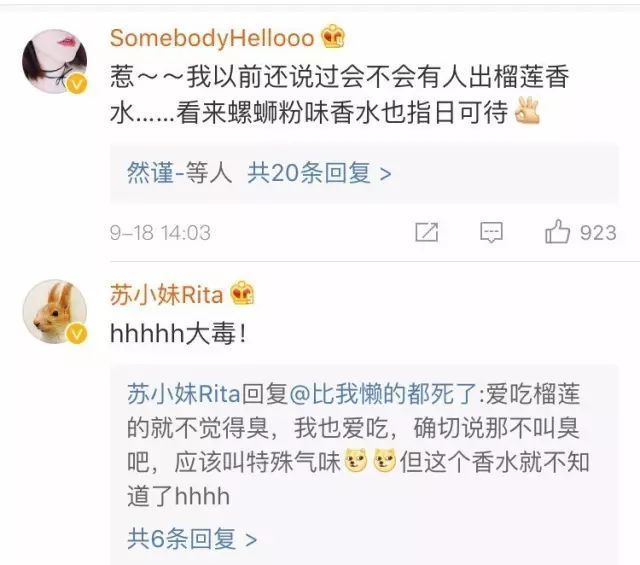Screen dimensions: 640x565
Task: Open SomebodyHellooo's profile from username
Action: click(x=212, y=38)
